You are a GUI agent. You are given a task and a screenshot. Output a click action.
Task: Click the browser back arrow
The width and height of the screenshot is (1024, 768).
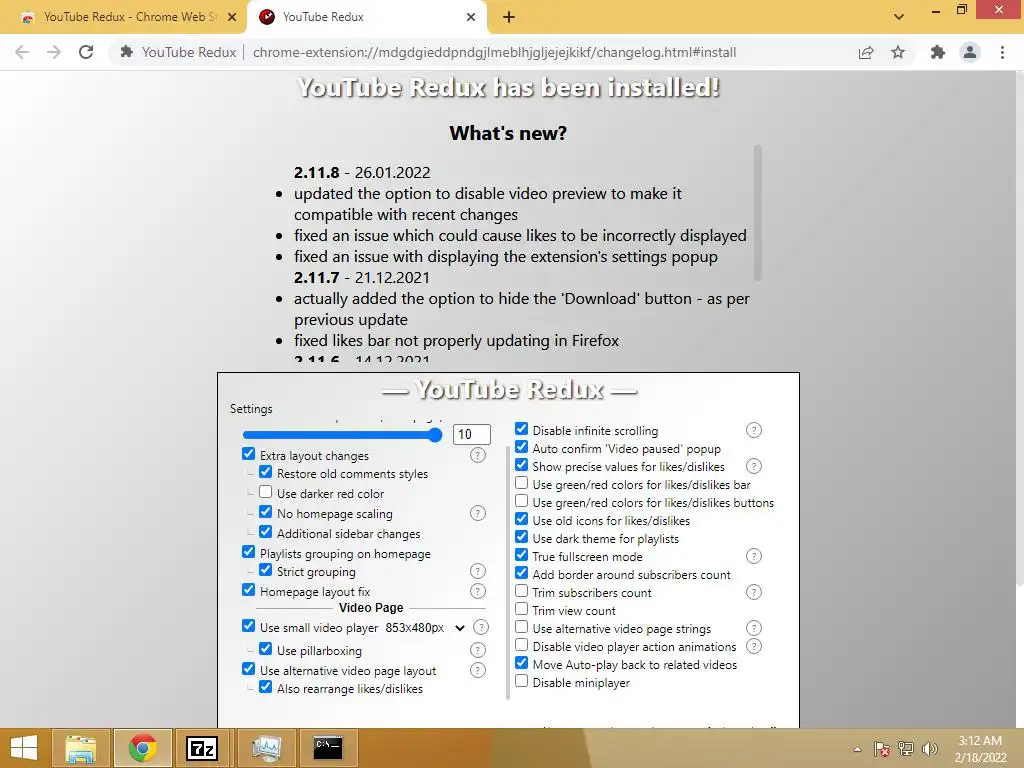22,52
